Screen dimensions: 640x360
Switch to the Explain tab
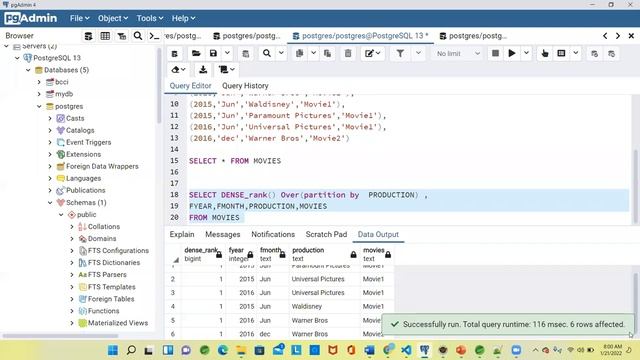(x=182, y=234)
